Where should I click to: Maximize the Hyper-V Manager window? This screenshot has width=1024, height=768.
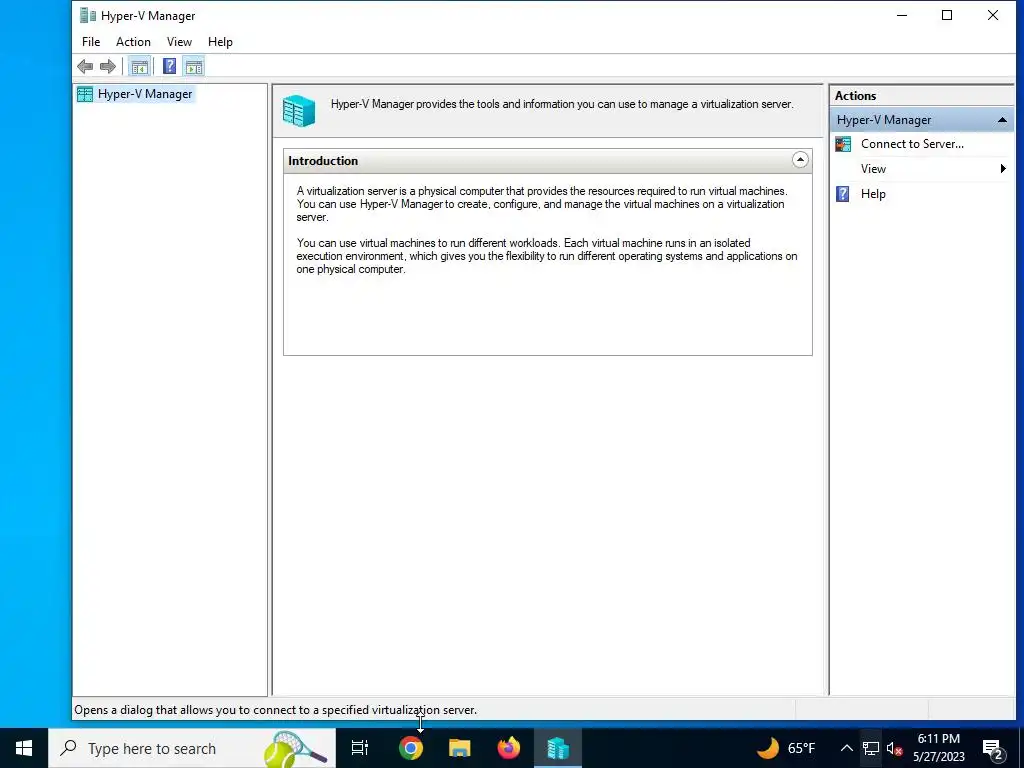(x=947, y=15)
